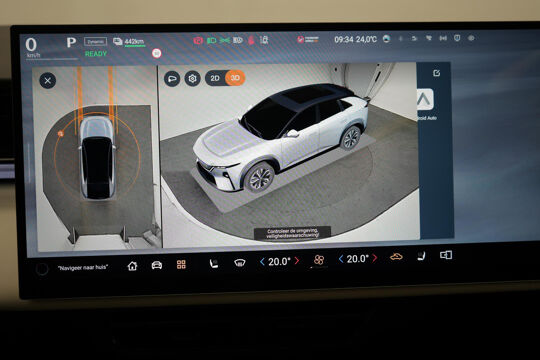Open driver seat heating control
Screen dimensions: 540x360
[x=214, y=264]
